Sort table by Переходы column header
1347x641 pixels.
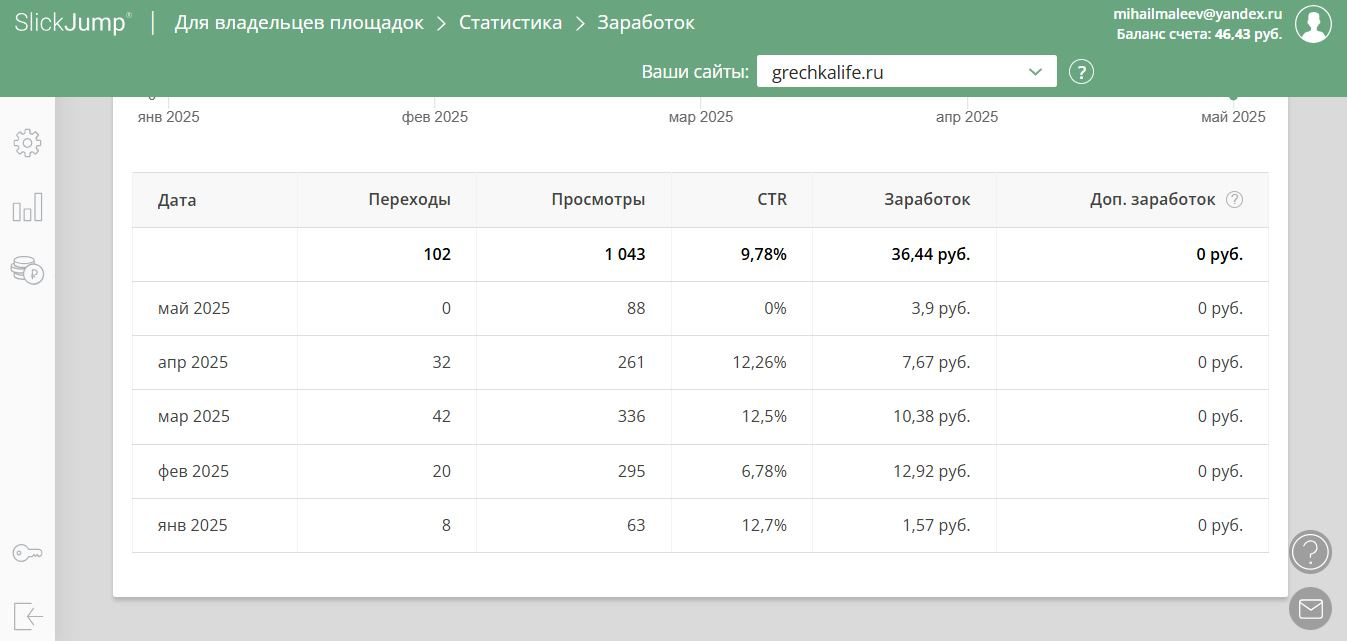click(x=409, y=200)
